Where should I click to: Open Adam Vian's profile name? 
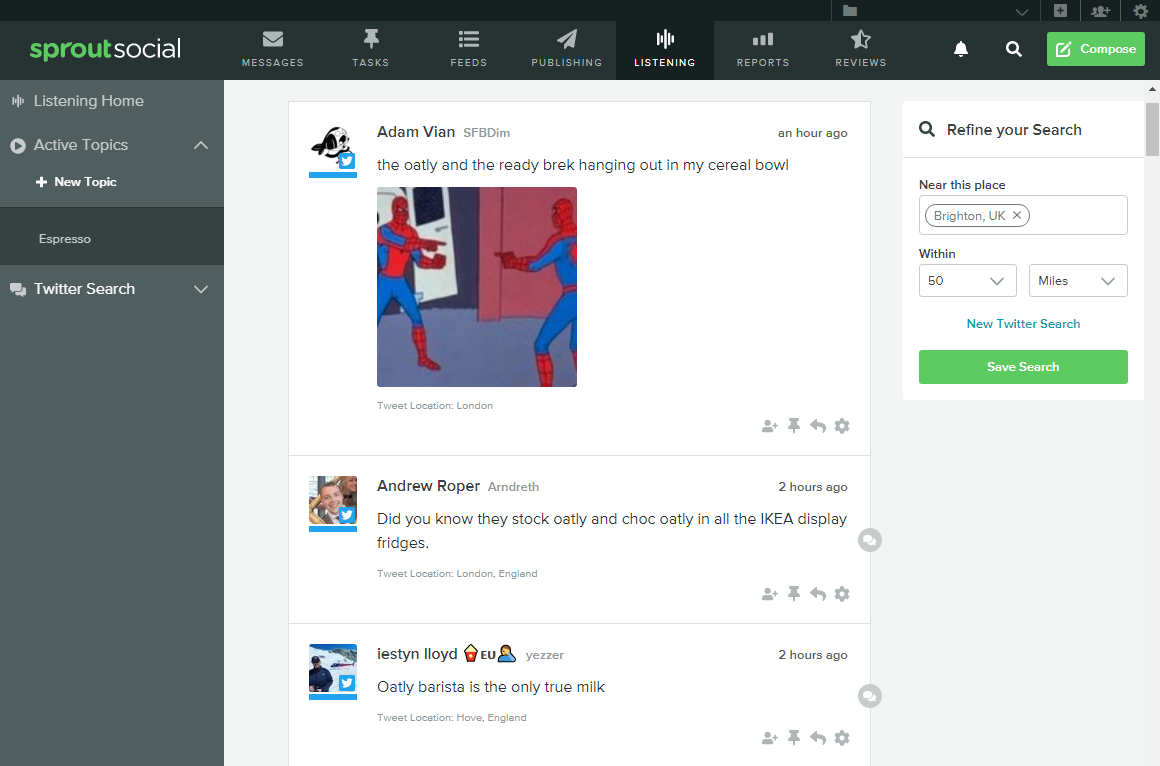pyautogui.click(x=416, y=132)
